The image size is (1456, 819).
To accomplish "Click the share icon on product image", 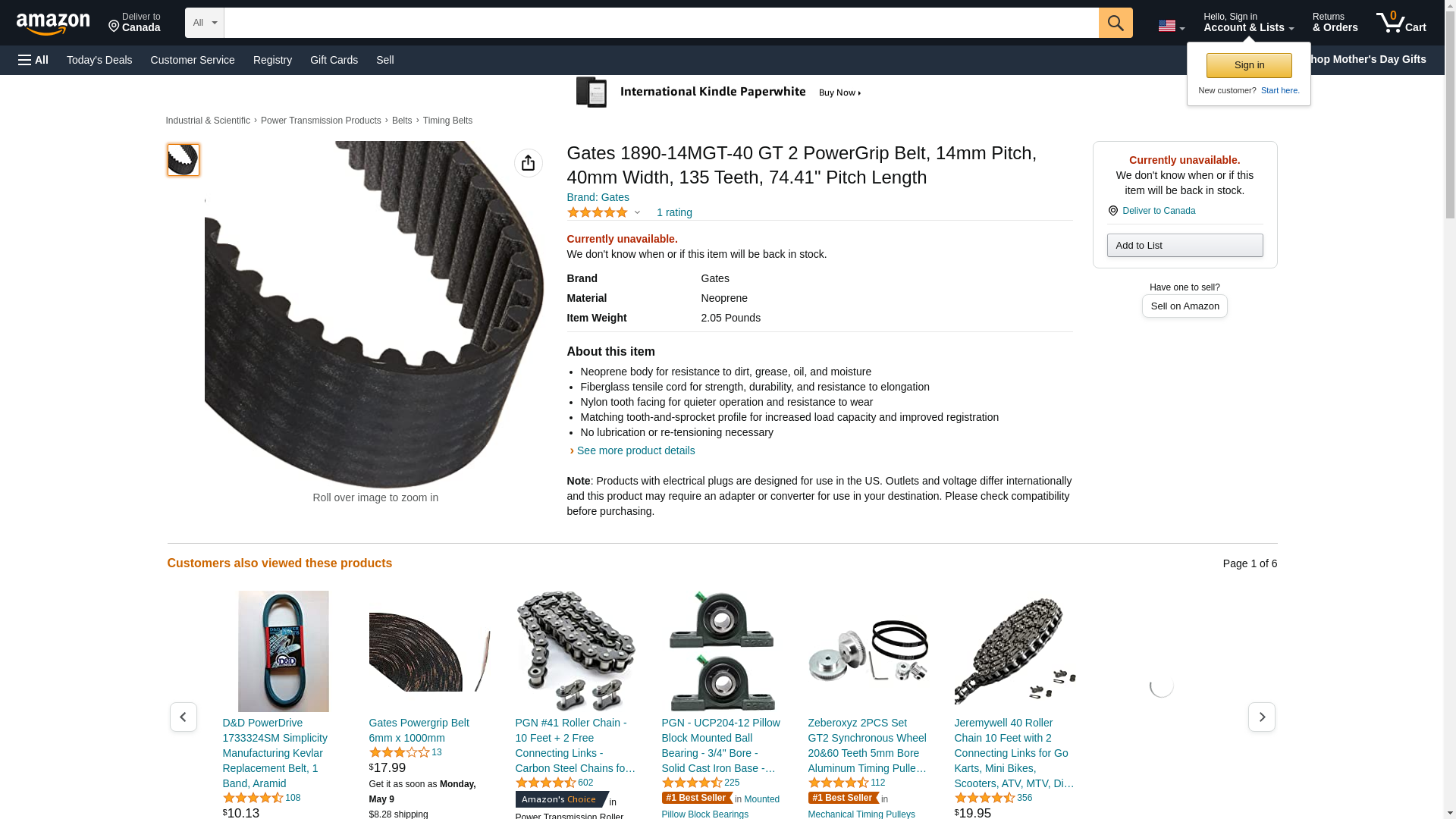I will coord(529,163).
